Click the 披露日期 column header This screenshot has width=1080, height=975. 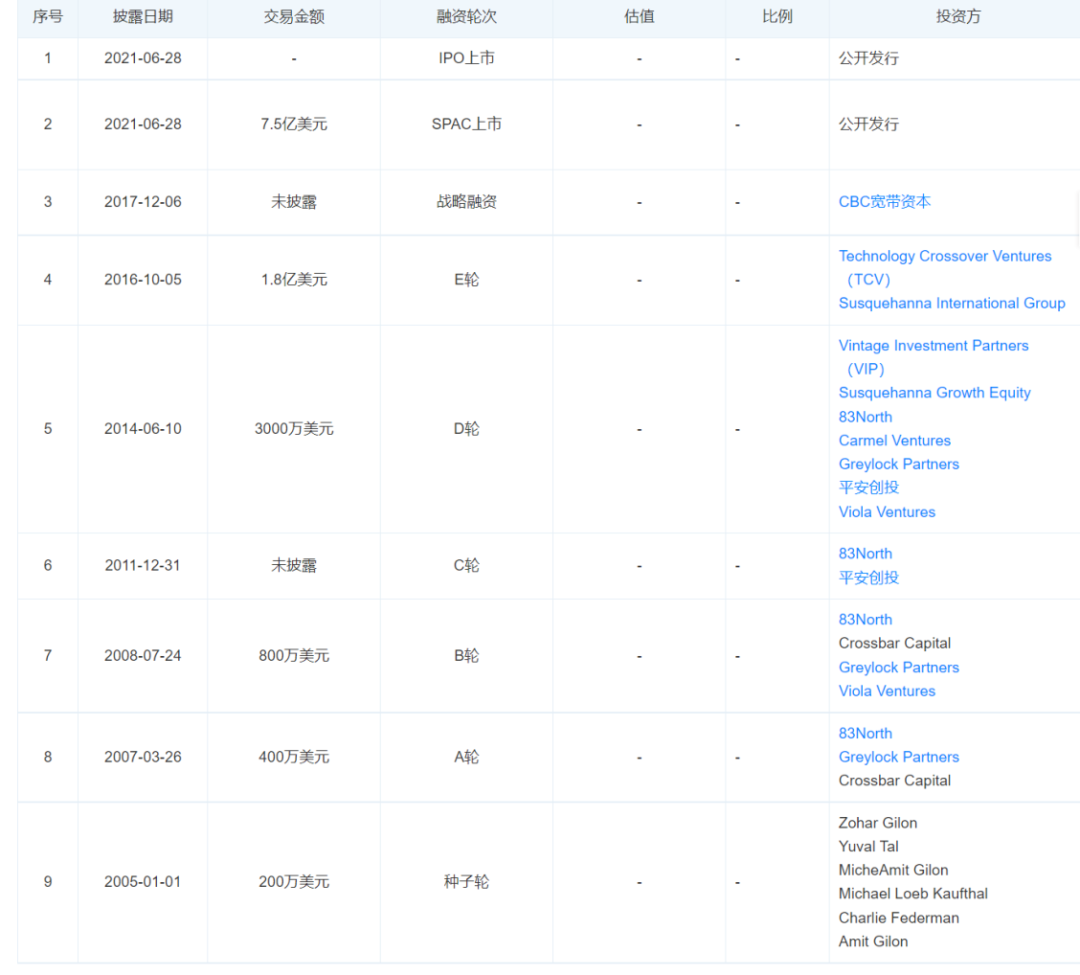142,17
